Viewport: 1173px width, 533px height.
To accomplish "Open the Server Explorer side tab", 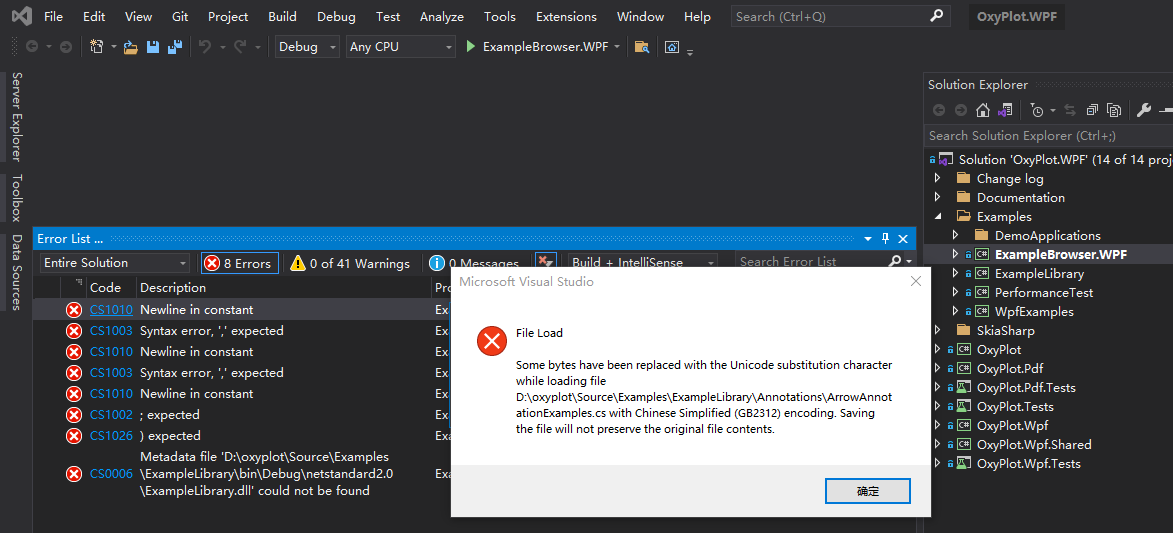I will [16, 117].
